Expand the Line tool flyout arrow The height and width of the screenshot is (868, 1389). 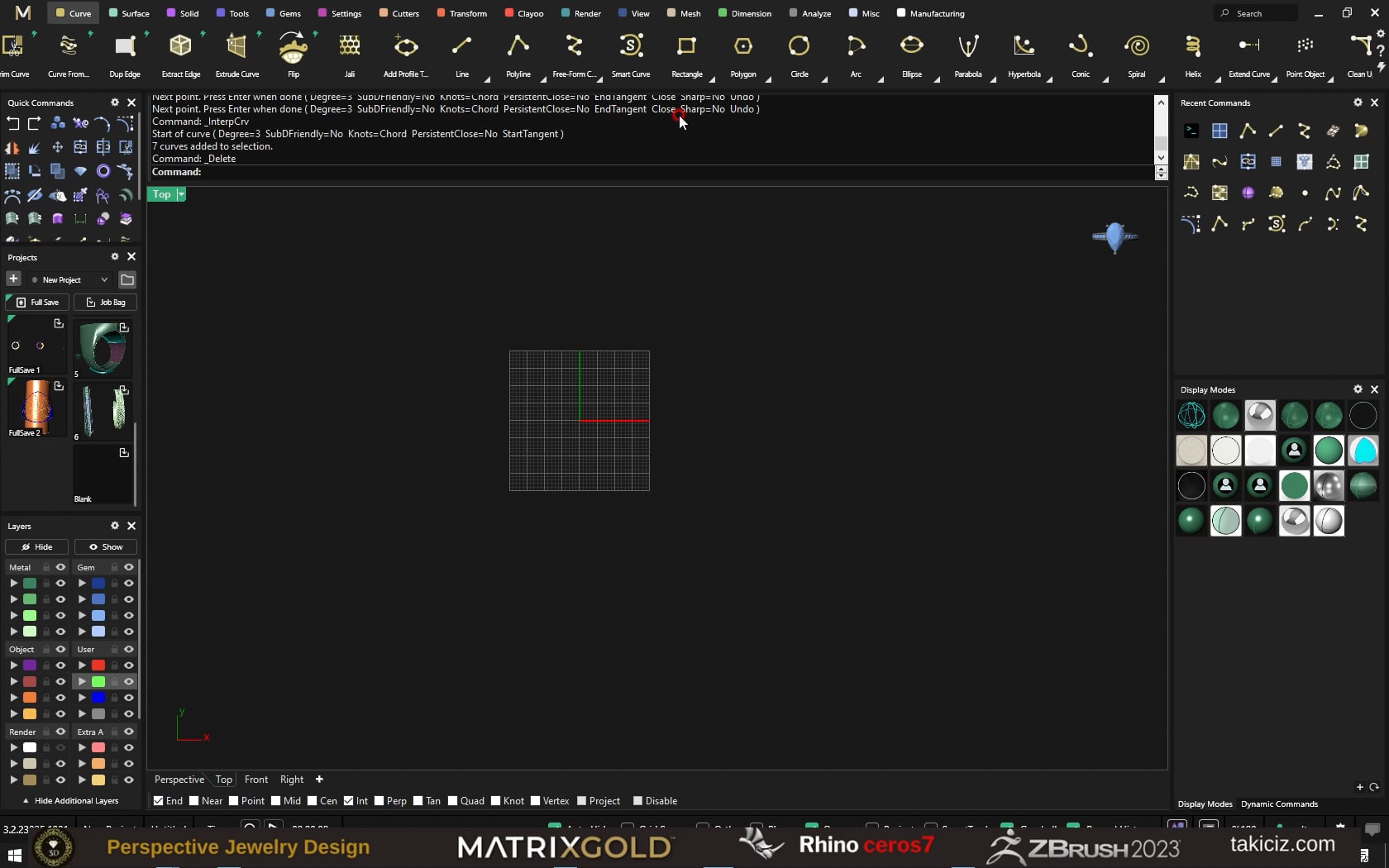click(x=487, y=79)
